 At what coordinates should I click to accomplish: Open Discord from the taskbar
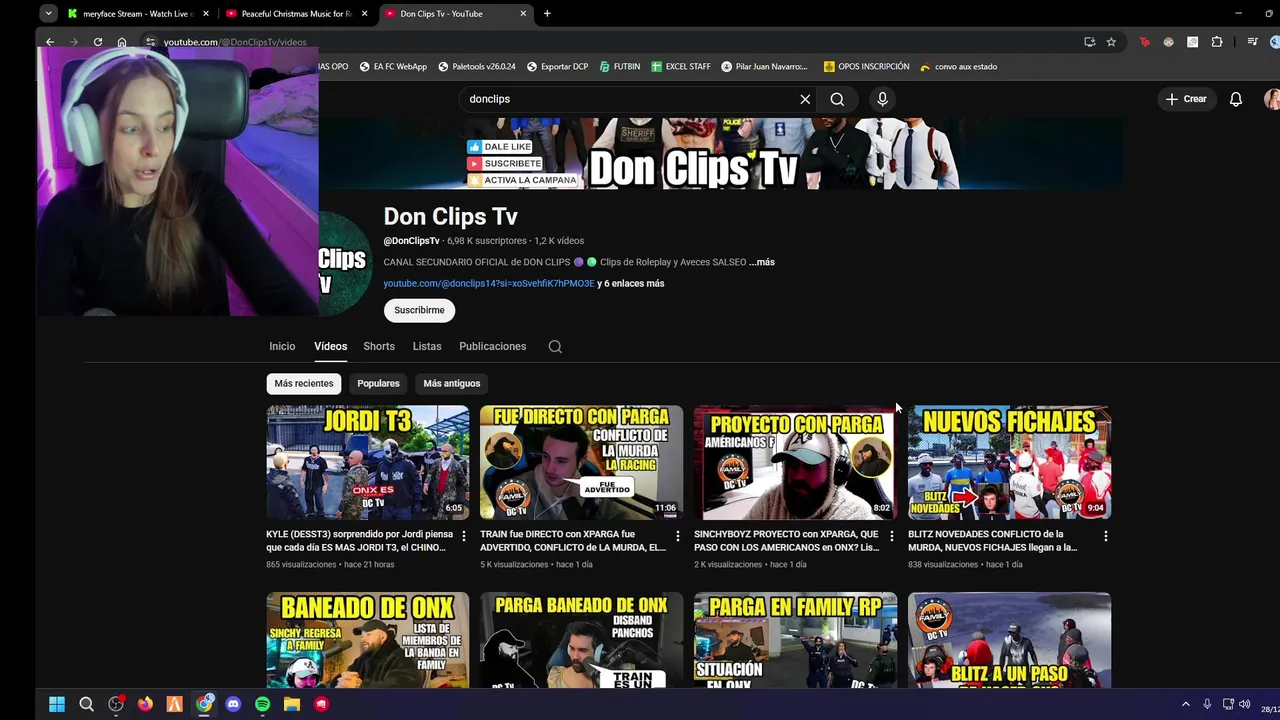pyautogui.click(x=233, y=704)
